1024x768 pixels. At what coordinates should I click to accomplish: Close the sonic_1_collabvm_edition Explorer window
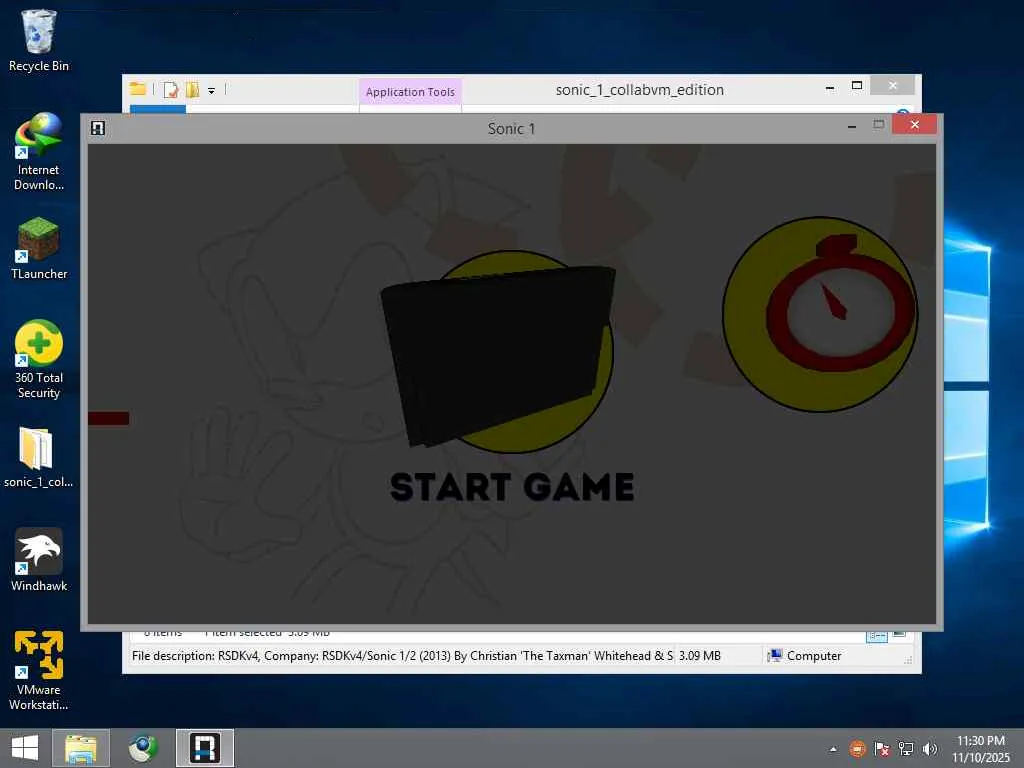pyautogui.click(x=892, y=86)
